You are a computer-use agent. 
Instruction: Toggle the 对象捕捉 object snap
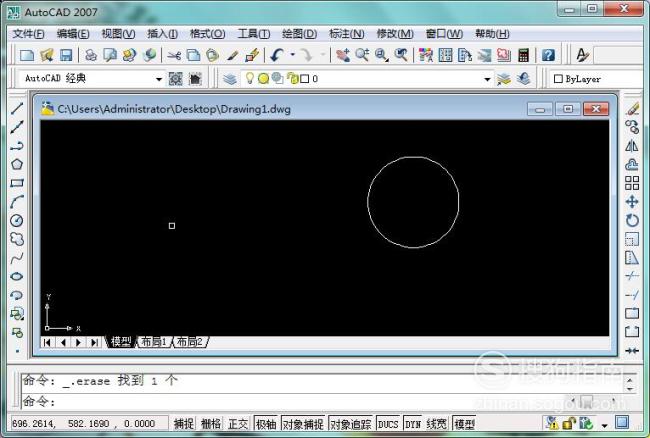(x=303, y=423)
